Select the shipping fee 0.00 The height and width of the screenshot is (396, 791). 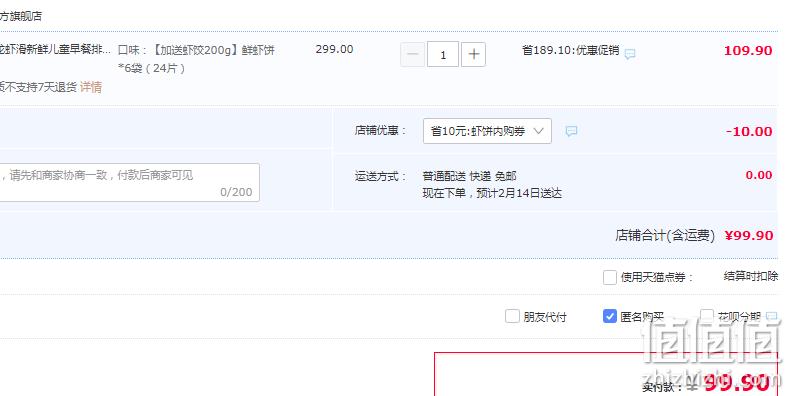click(x=759, y=175)
